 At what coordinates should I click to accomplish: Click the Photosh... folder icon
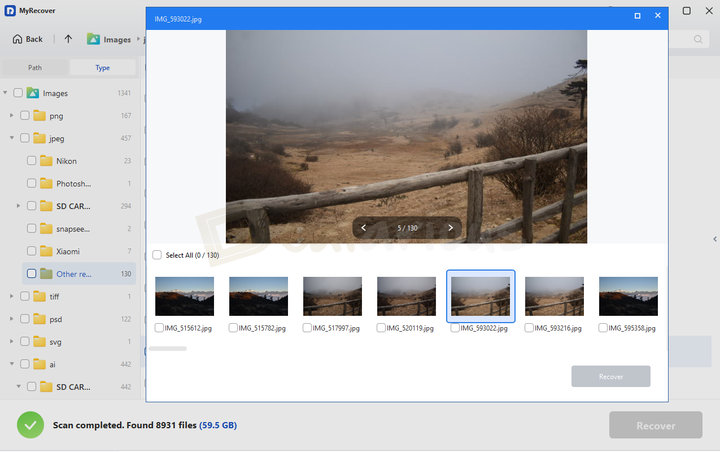click(46, 183)
